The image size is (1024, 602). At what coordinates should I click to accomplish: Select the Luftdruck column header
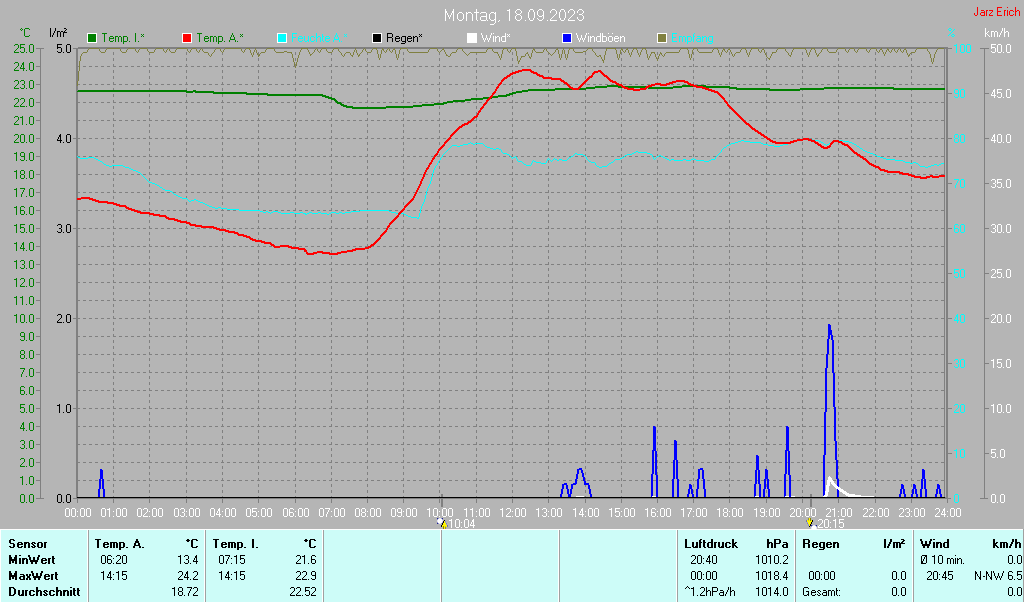coord(711,544)
